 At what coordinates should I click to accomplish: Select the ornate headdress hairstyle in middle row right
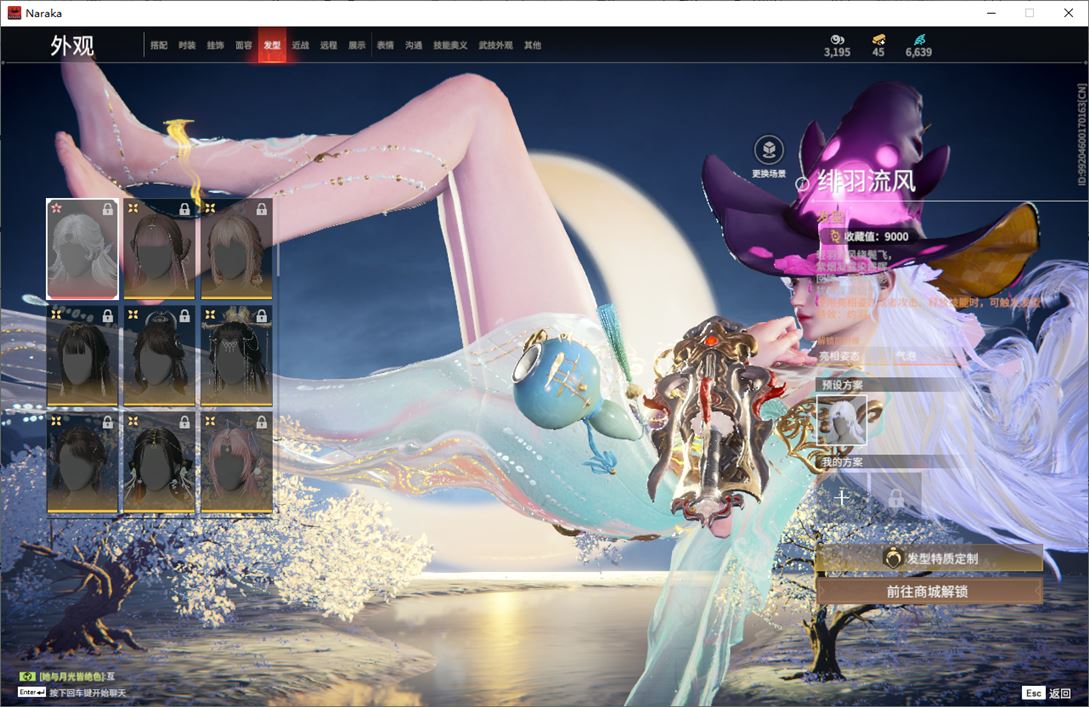236,356
